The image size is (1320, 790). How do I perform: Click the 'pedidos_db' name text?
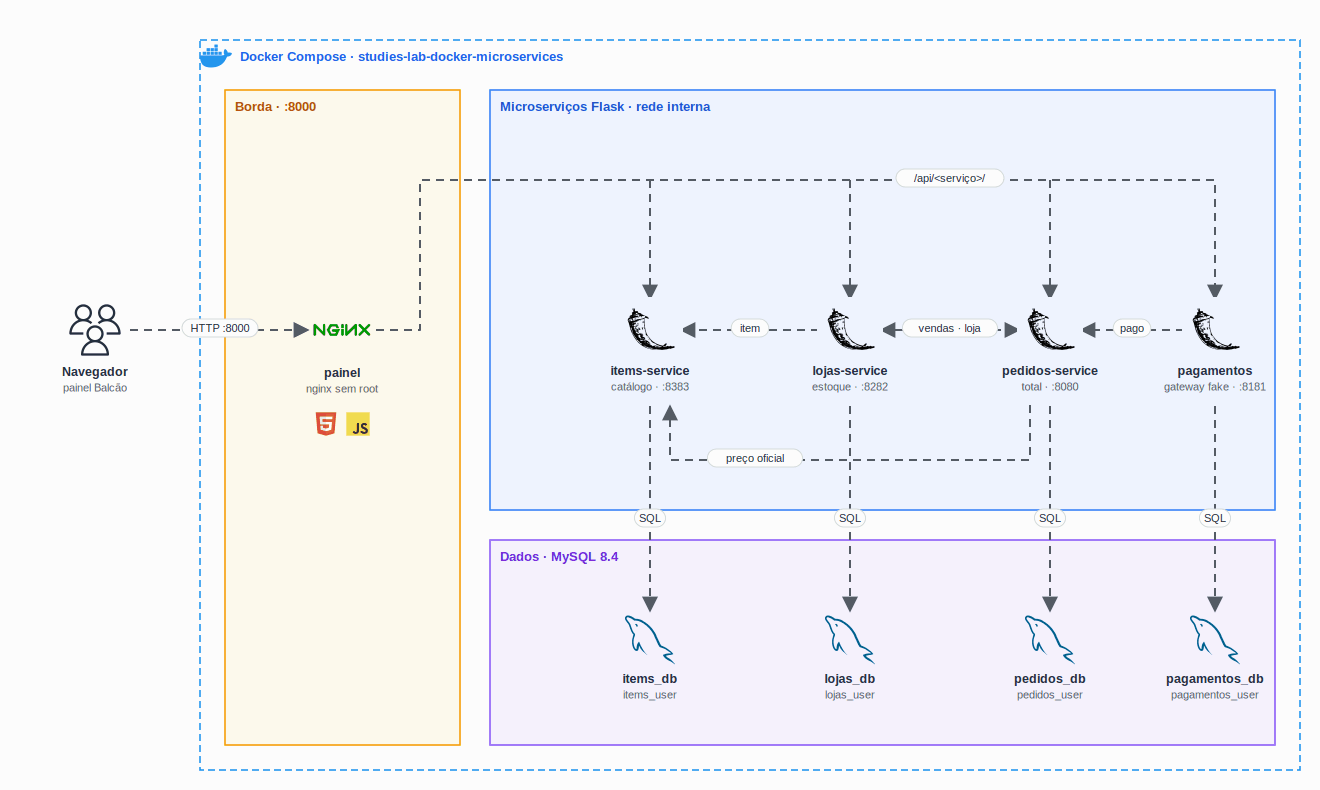tap(1050, 679)
